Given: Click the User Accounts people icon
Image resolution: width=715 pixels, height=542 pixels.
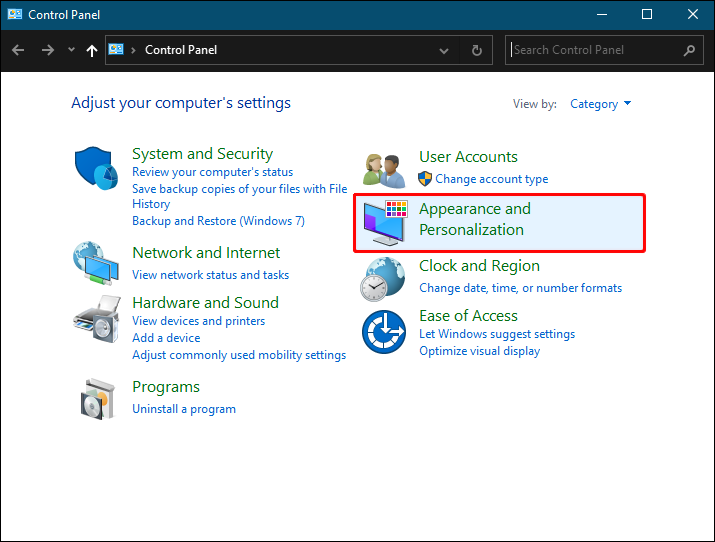Looking at the screenshot, I should coord(384,171).
